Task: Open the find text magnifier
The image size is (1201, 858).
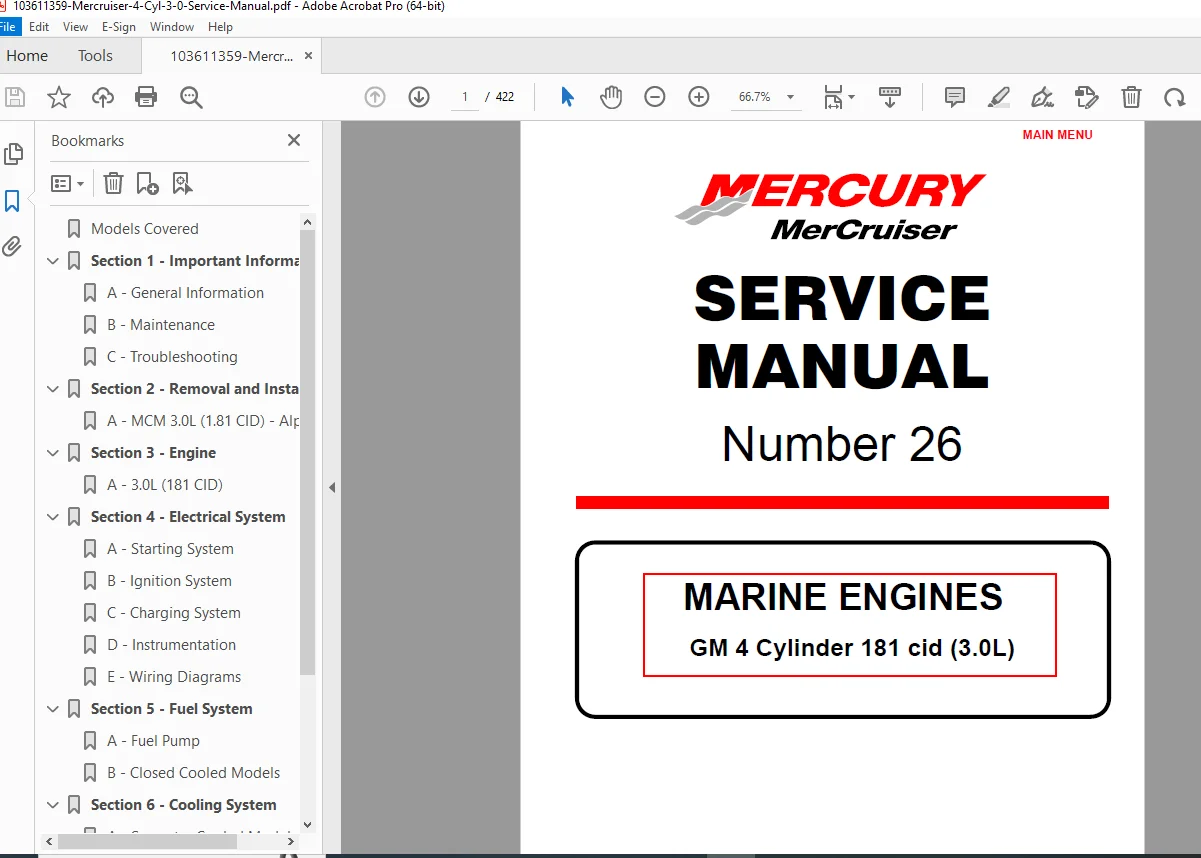Action: 191,97
